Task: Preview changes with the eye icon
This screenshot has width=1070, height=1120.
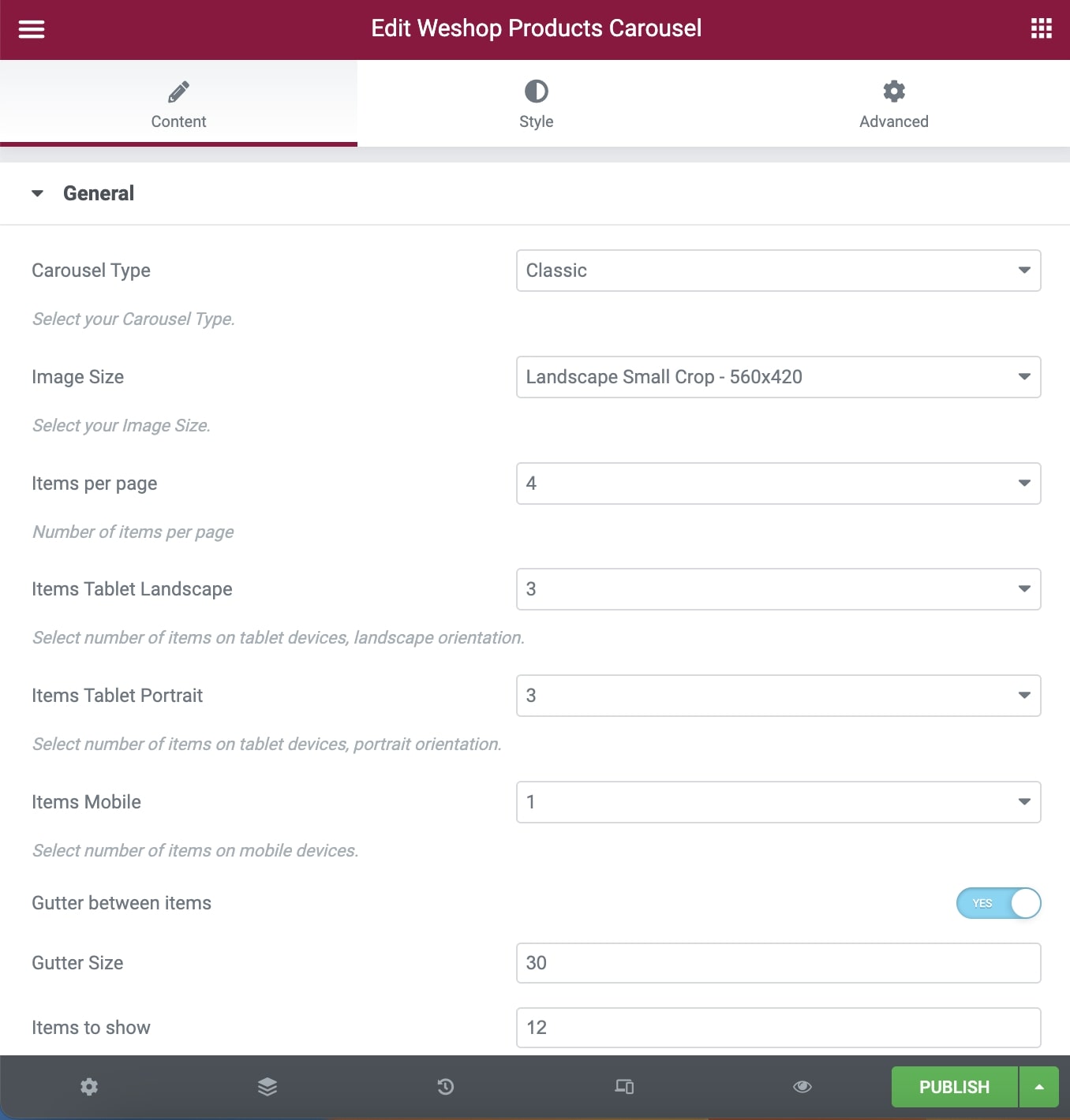Action: click(x=802, y=1087)
